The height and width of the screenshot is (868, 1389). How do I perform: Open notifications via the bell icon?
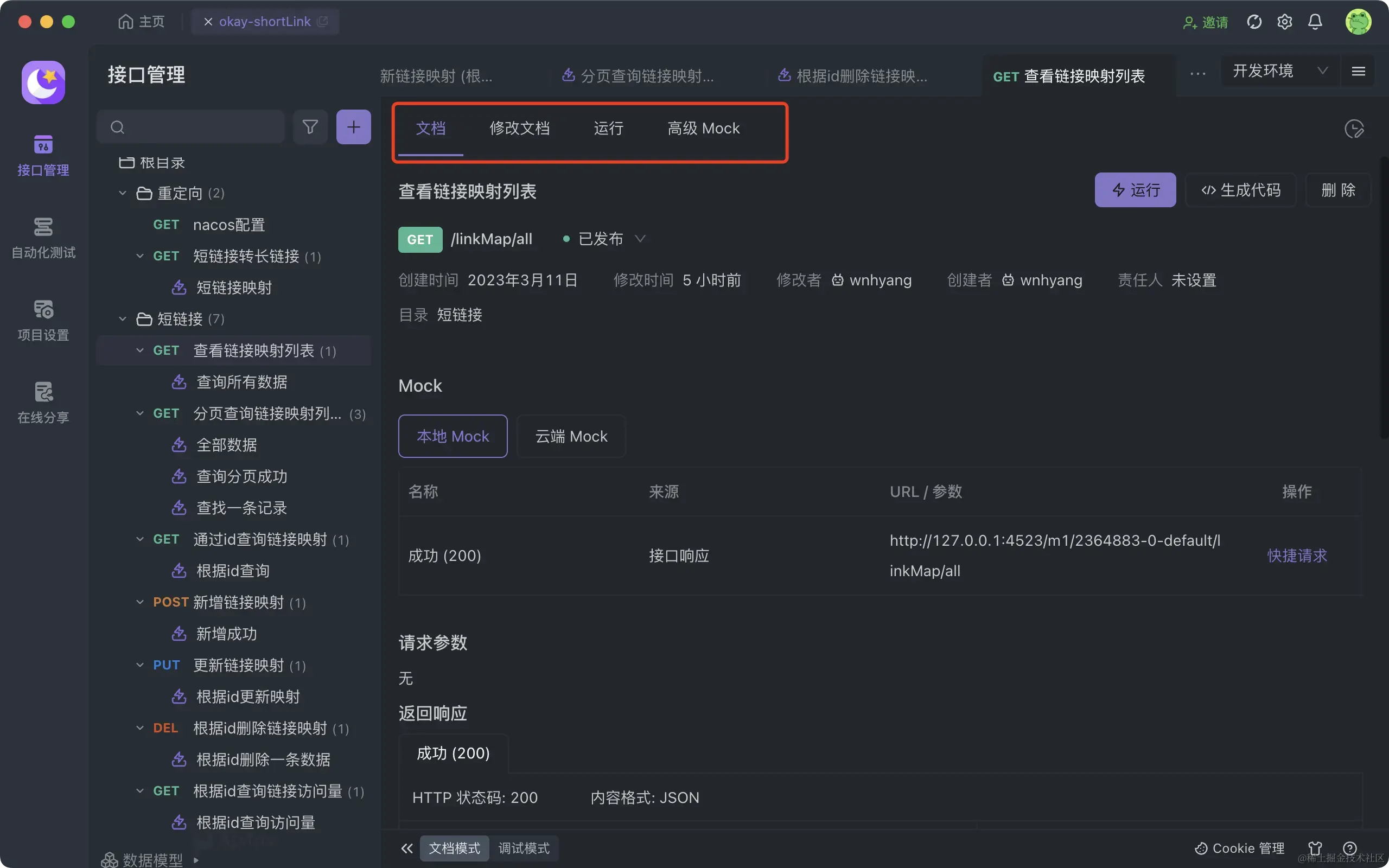[1314, 21]
